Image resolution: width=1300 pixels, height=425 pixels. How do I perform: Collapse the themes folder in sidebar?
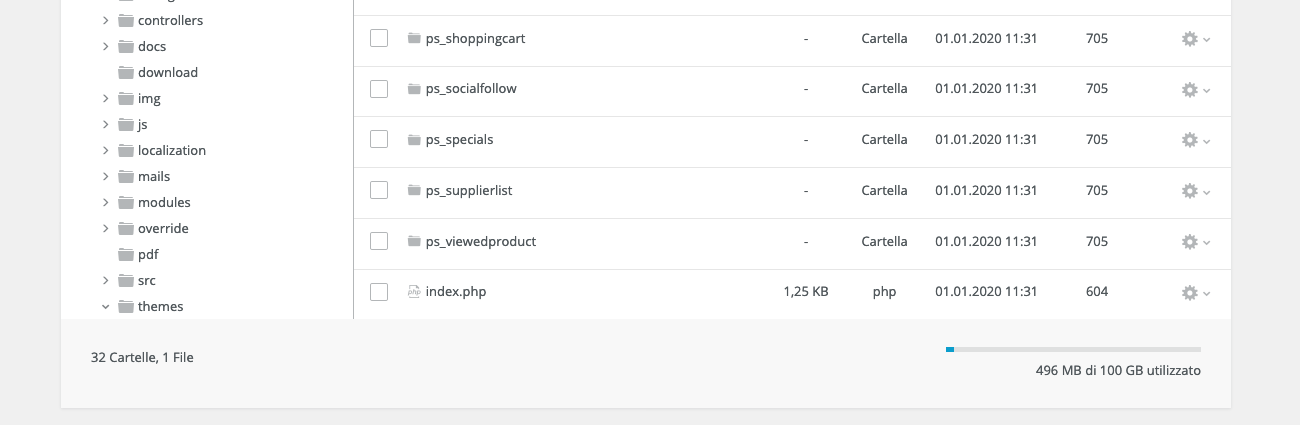(x=105, y=306)
